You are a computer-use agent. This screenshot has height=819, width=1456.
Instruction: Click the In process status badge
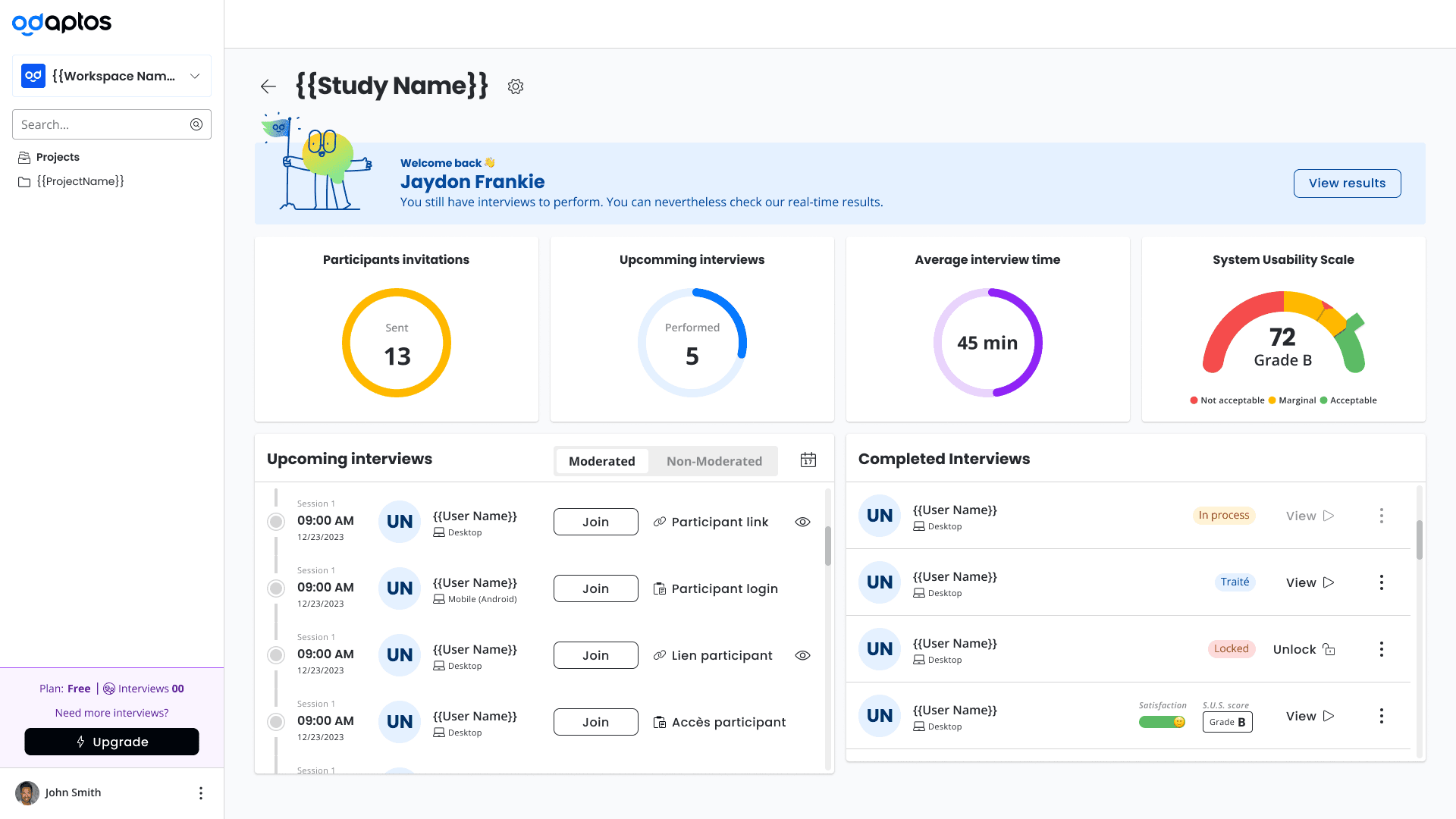[x=1224, y=516]
